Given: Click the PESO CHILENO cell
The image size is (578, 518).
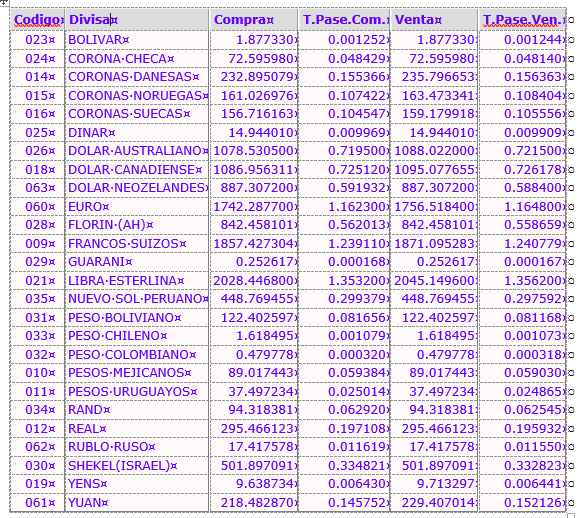Looking at the screenshot, I should (x=137, y=336).
